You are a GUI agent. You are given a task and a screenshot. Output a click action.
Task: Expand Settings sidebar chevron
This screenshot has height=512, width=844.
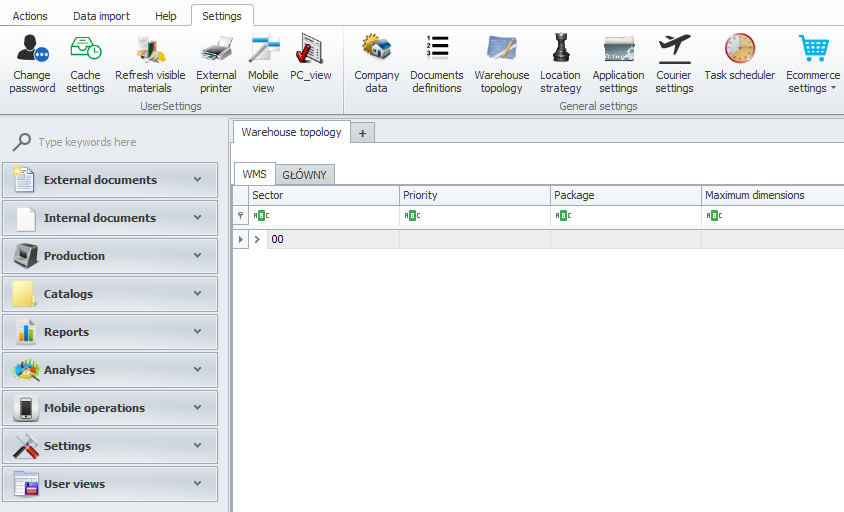pos(198,445)
